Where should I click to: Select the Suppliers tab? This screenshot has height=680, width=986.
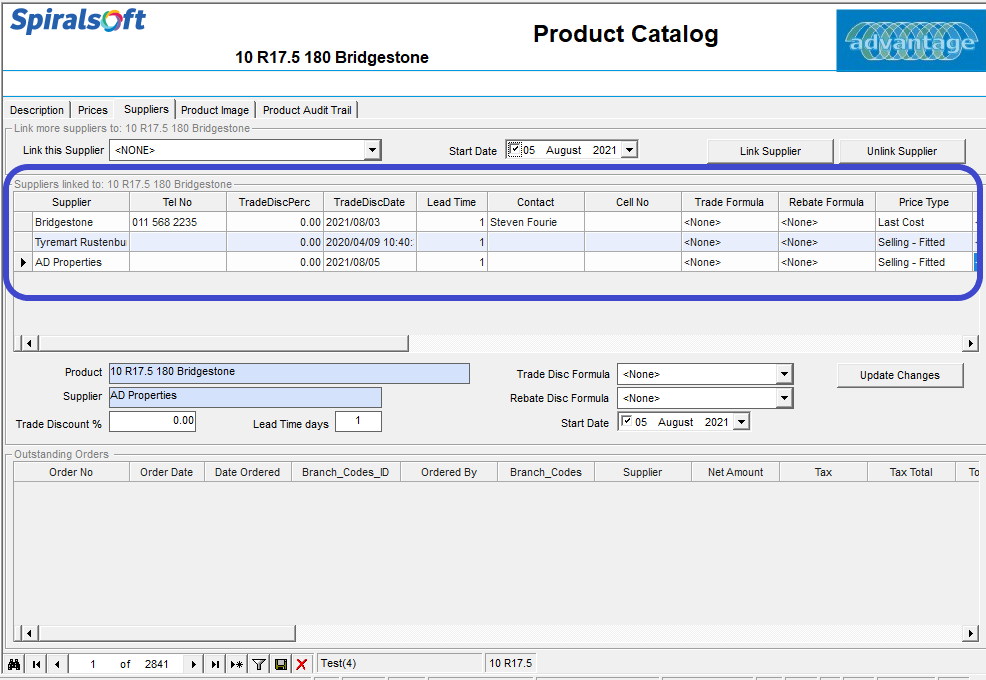pyautogui.click(x=146, y=109)
